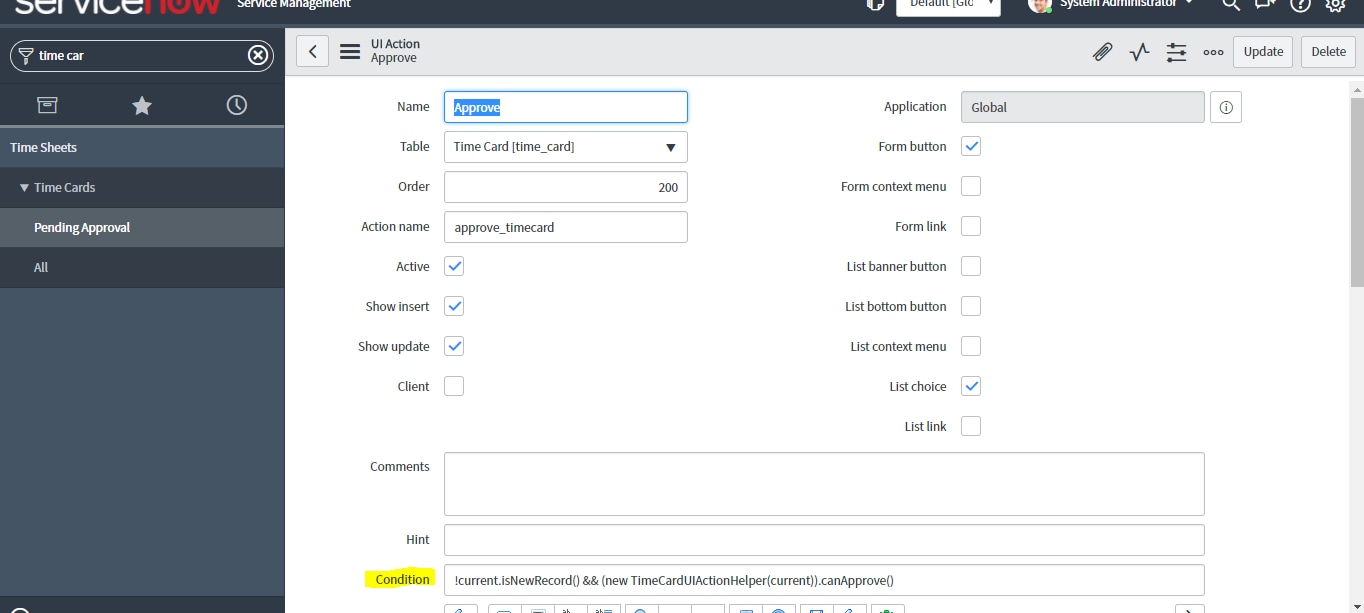Click the Comments text area
Viewport: 1364px width, 613px height.
[x=824, y=484]
